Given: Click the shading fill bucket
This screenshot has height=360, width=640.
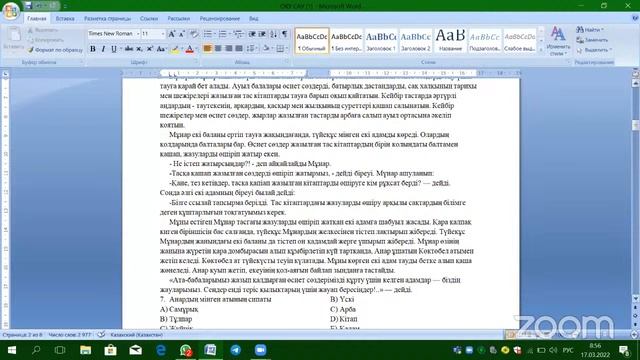Looking at the screenshot, I should click(266, 49).
